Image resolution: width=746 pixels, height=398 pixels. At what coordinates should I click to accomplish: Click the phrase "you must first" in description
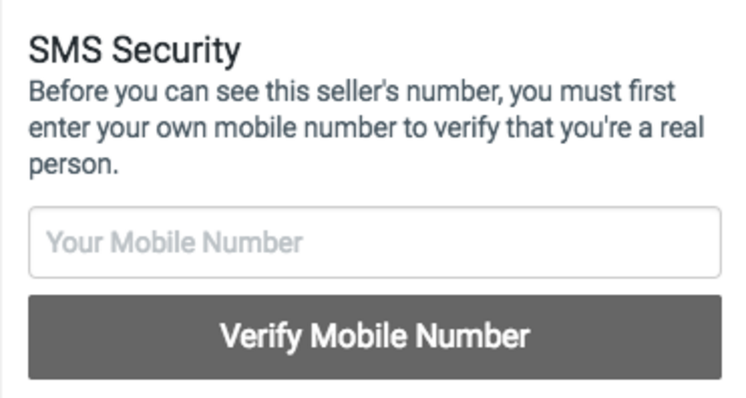pos(592,92)
